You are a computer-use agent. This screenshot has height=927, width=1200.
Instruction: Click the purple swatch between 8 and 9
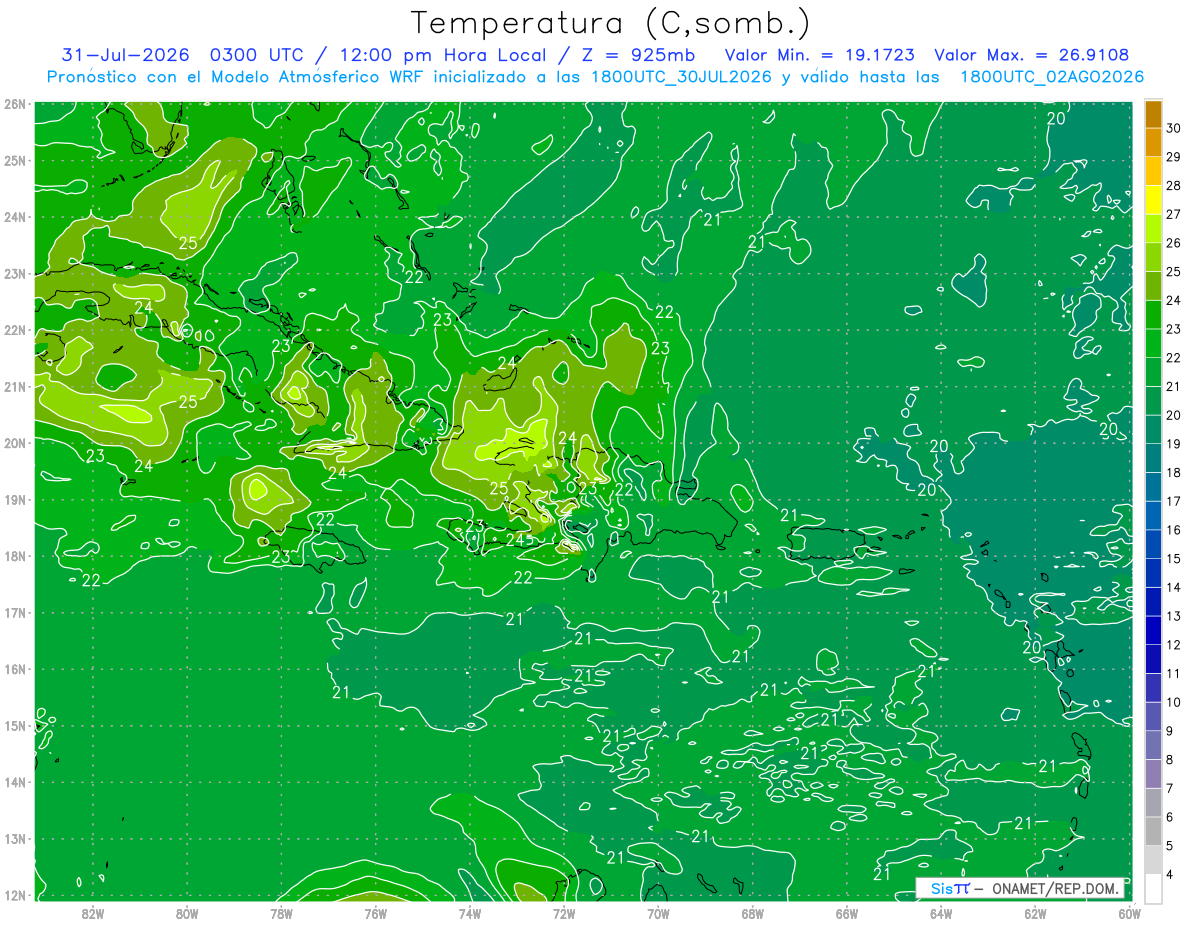(x=1153, y=746)
